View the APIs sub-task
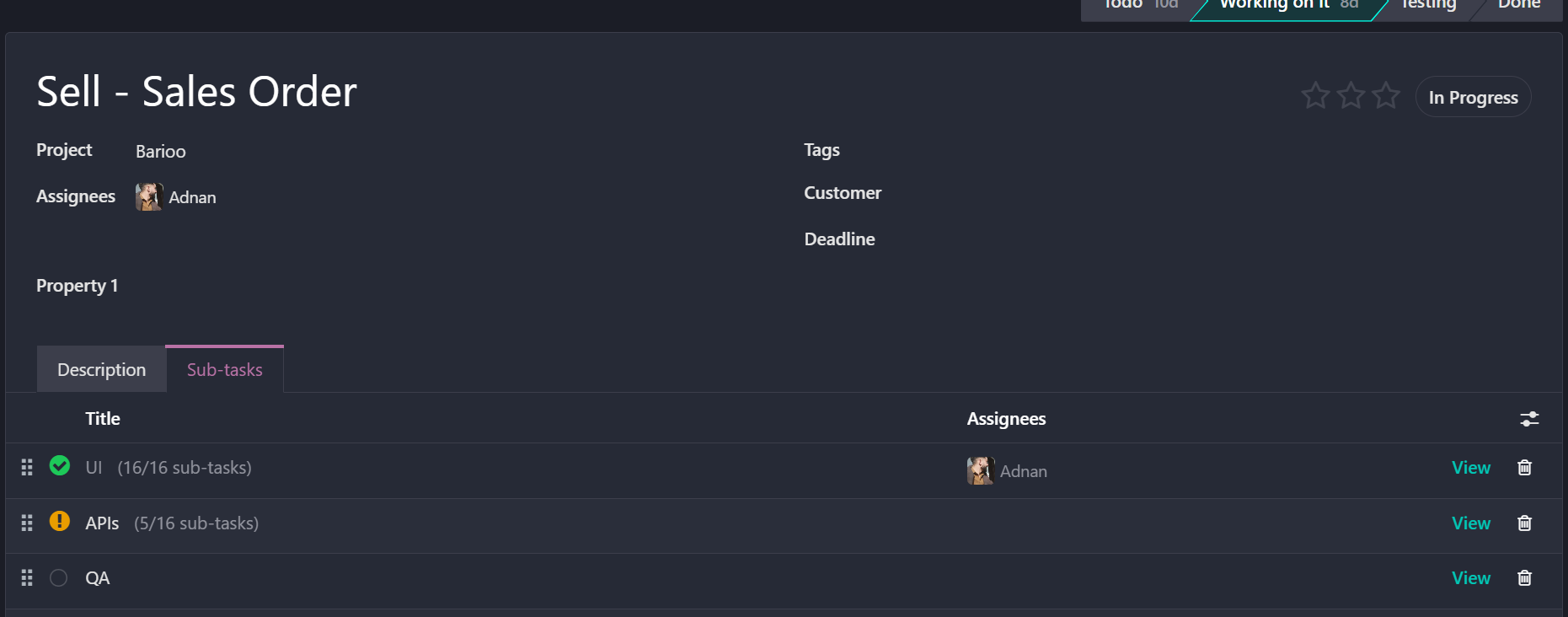The width and height of the screenshot is (1568, 617). pos(1470,523)
